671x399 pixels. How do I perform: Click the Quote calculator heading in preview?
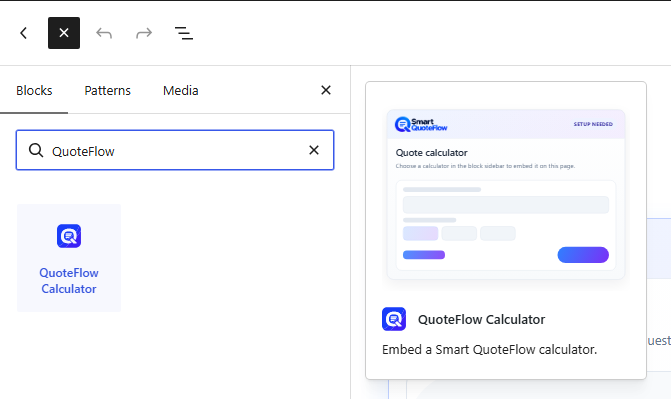(x=431, y=153)
